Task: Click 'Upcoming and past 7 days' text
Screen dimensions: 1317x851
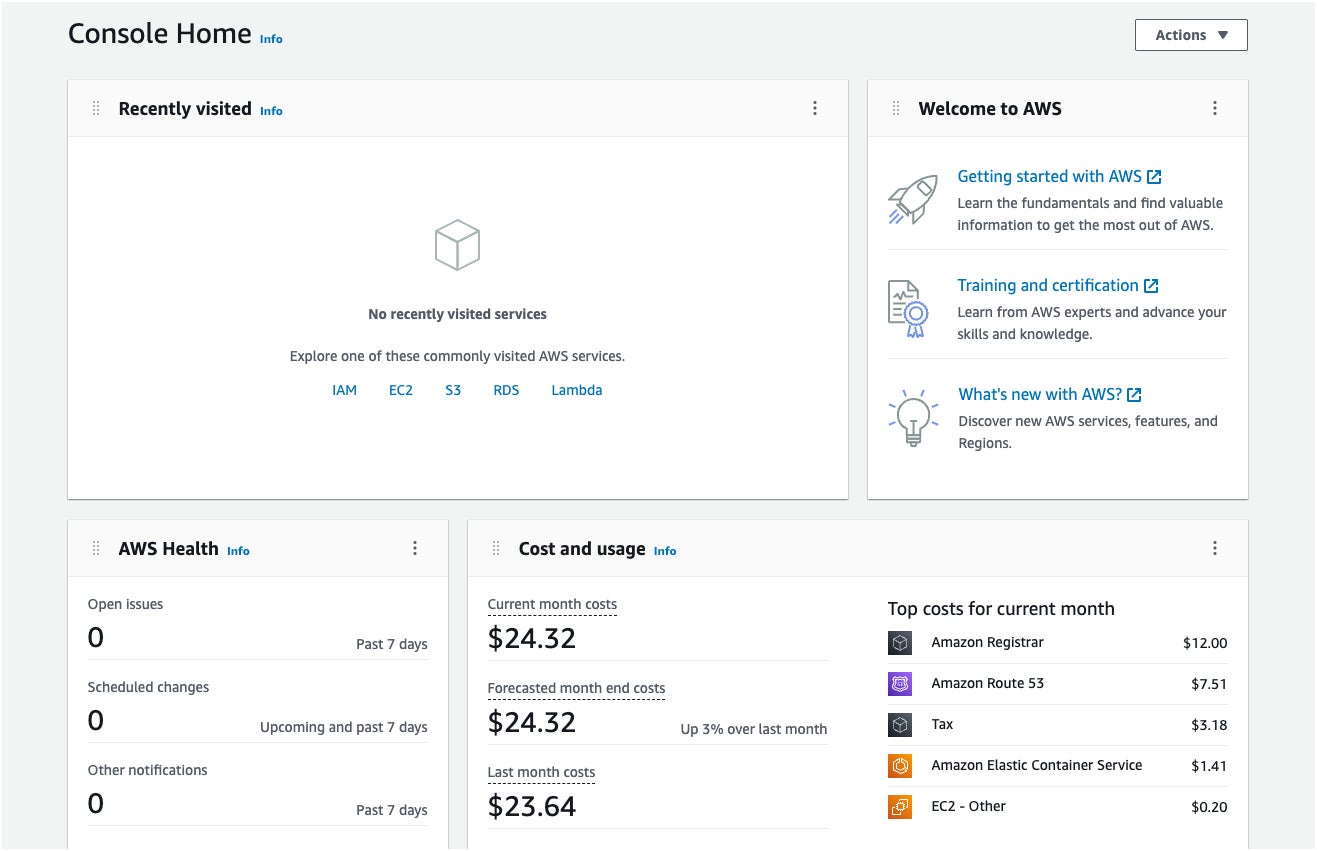Action: [x=344, y=727]
